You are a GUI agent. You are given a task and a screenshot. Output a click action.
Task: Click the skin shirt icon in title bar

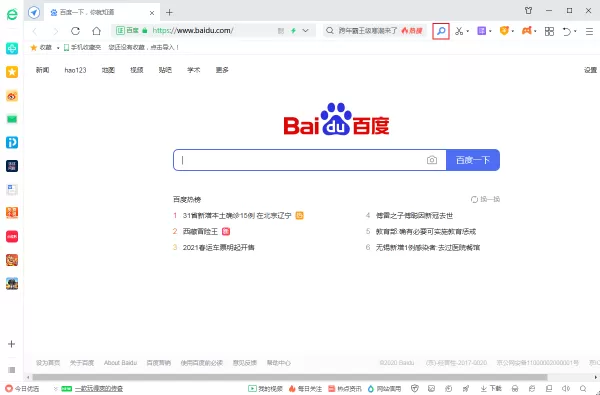pyautogui.click(x=528, y=11)
